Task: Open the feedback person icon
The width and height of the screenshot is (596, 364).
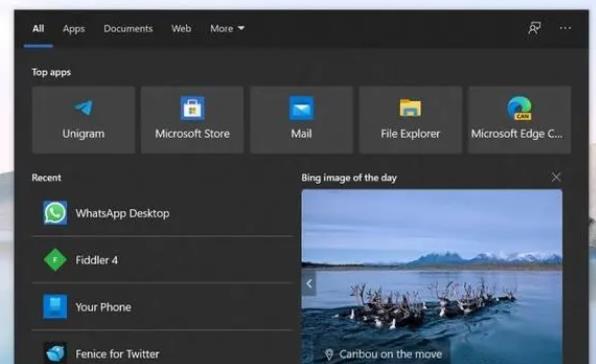Action: (x=534, y=28)
